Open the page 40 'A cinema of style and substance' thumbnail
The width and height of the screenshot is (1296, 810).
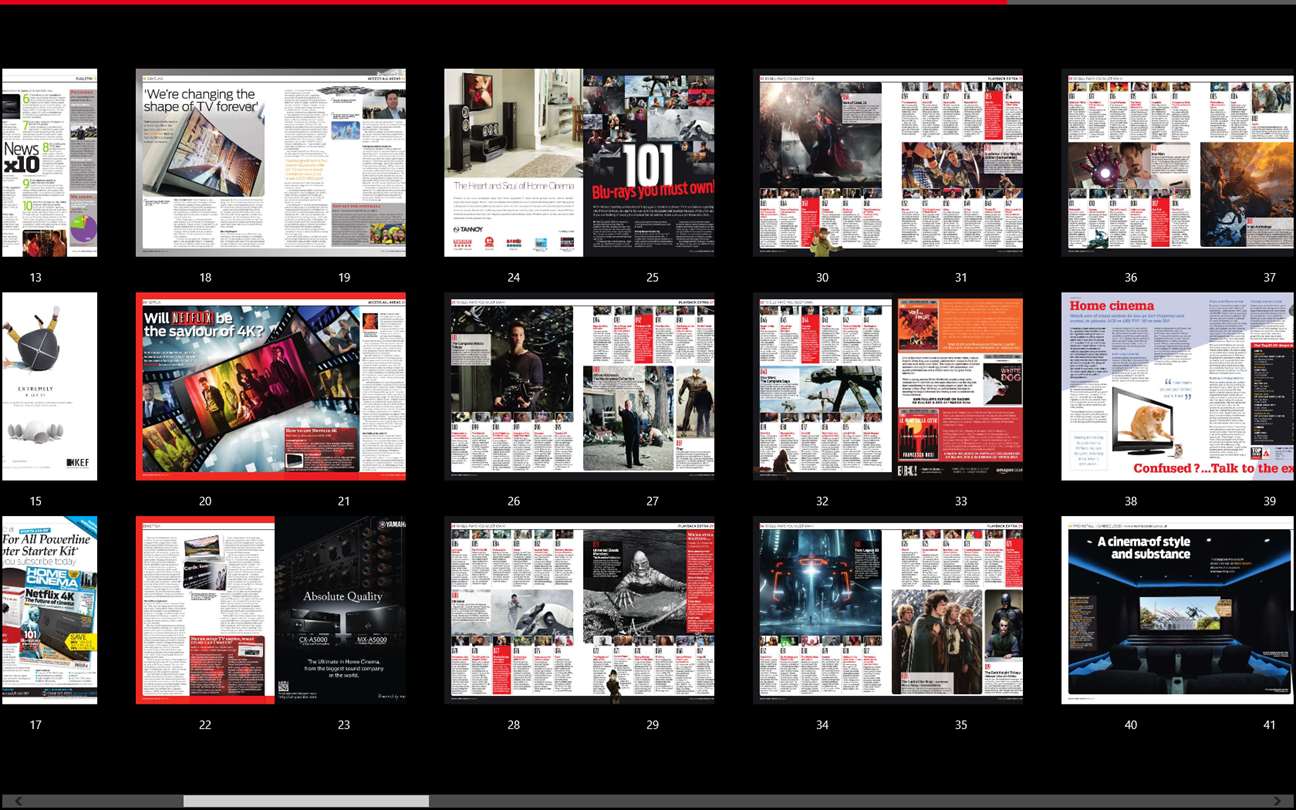pyautogui.click(x=1129, y=610)
